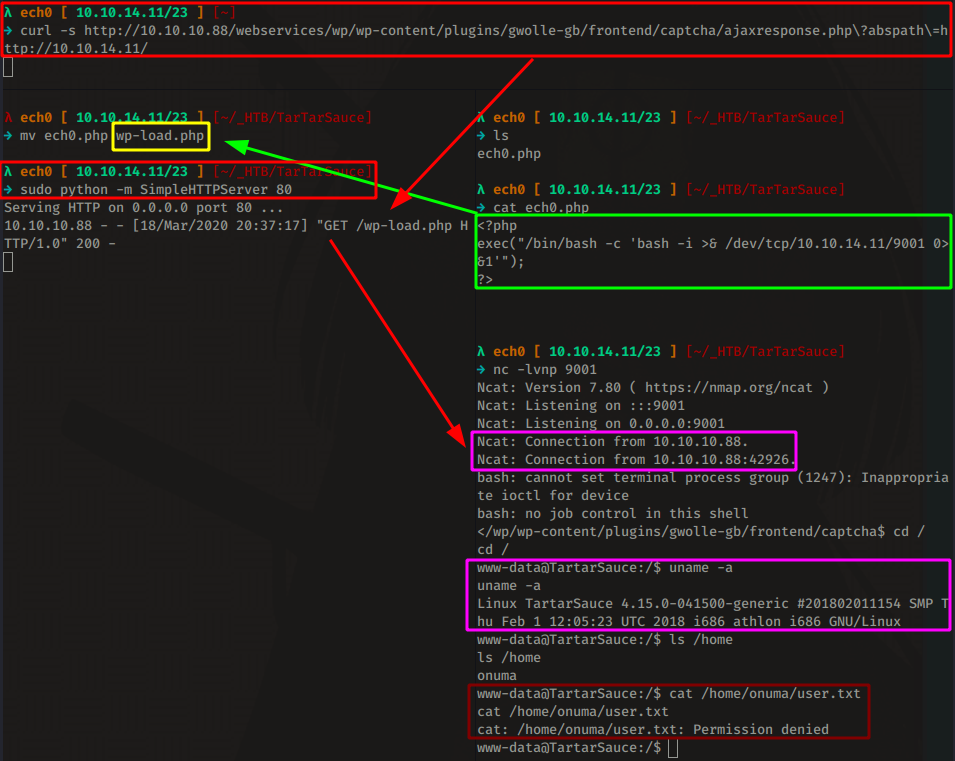Click the echoed 'cat /home/onuma/user.txt' line
Image resolution: width=955 pixels, height=761 pixels.
(x=573, y=712)
